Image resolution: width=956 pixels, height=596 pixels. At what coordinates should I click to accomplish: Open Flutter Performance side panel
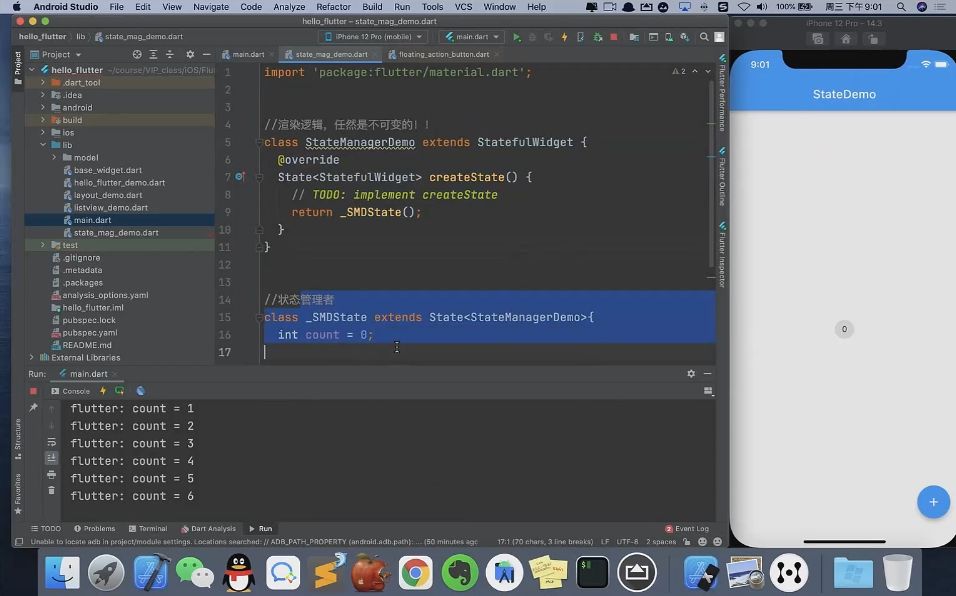pos(722,94)
